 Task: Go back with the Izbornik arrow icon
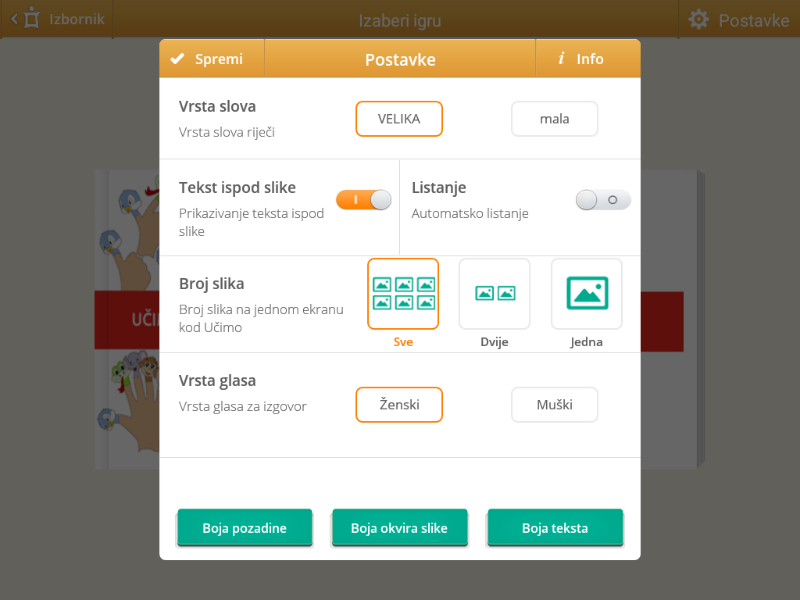click(x=14, y=19)
